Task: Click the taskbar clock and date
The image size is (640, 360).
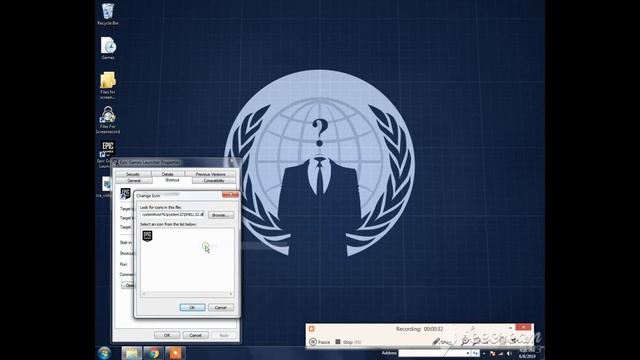Action: 527,353
